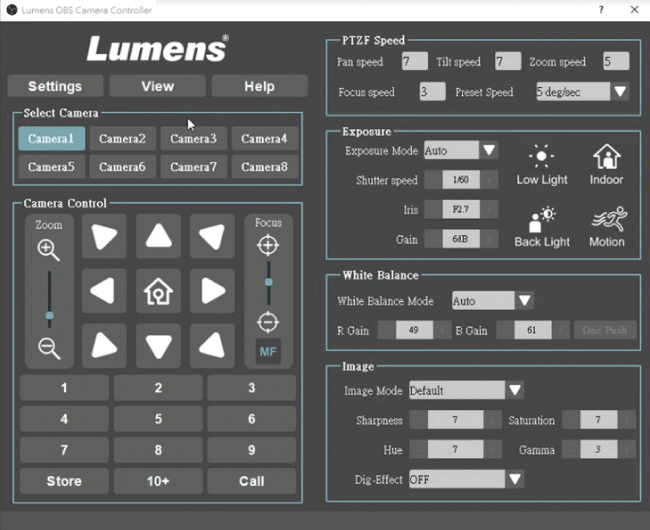Click the Call preset button

click(251, 481)
